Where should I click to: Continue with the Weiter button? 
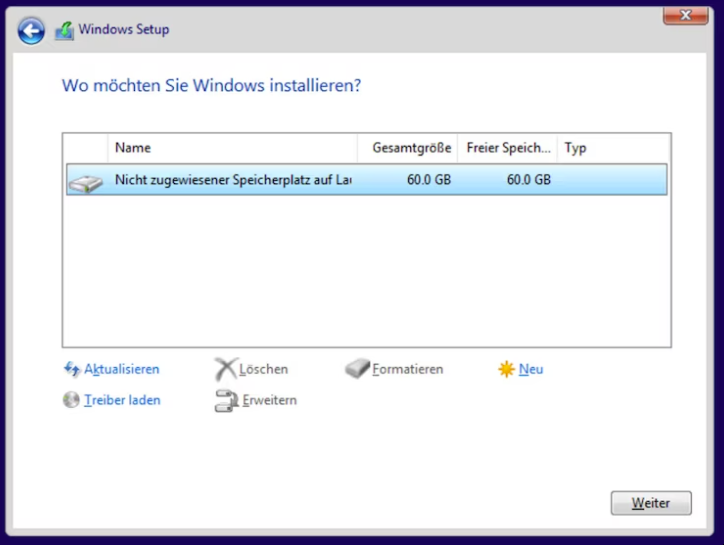[651, 503]
